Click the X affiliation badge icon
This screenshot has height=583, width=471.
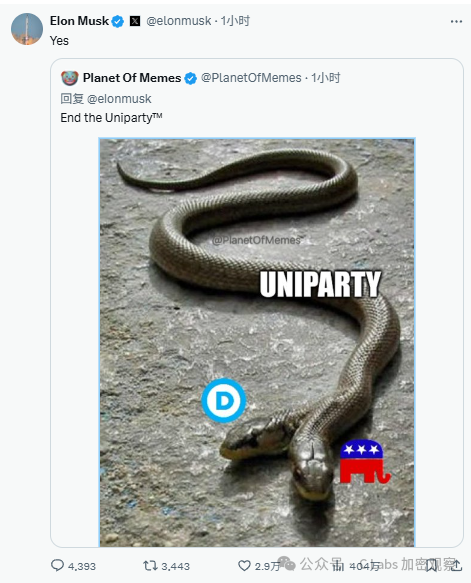coord(135,21)
